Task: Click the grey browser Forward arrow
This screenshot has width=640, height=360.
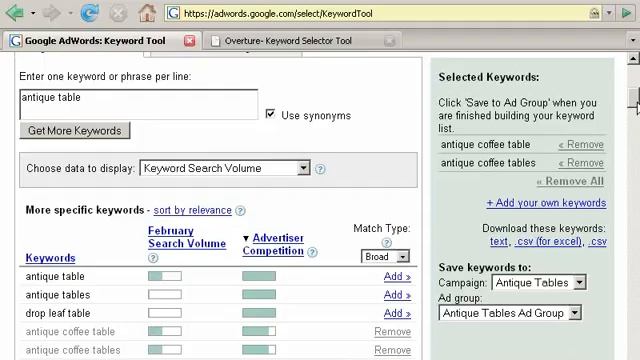Action: point(51,13)
